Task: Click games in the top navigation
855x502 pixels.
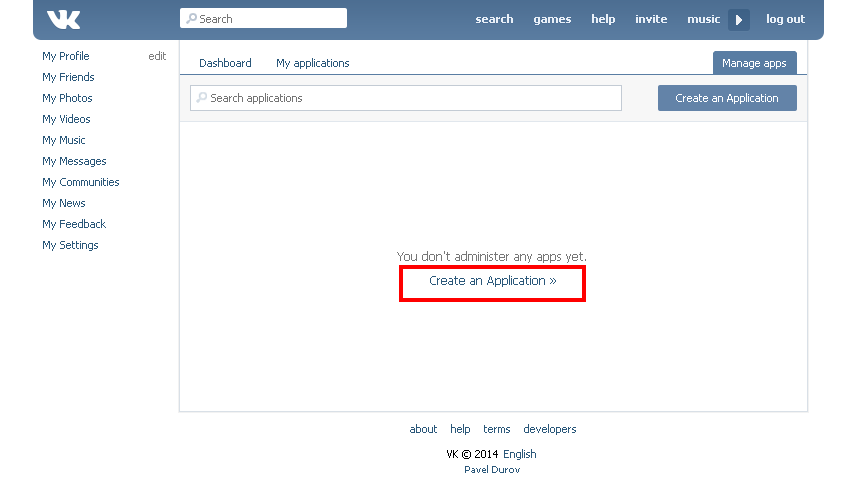Action: (x=552, y=19)
